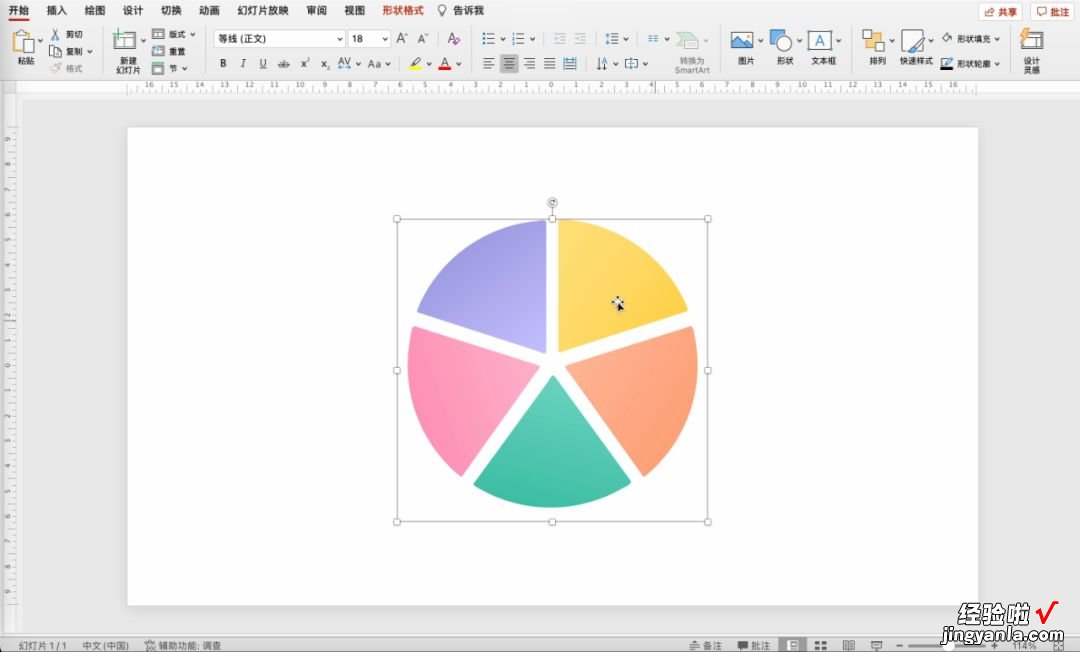The image size is (1080, 652).
Task: Open the Transitions (切换) ribbon tab
Action: 171,10
